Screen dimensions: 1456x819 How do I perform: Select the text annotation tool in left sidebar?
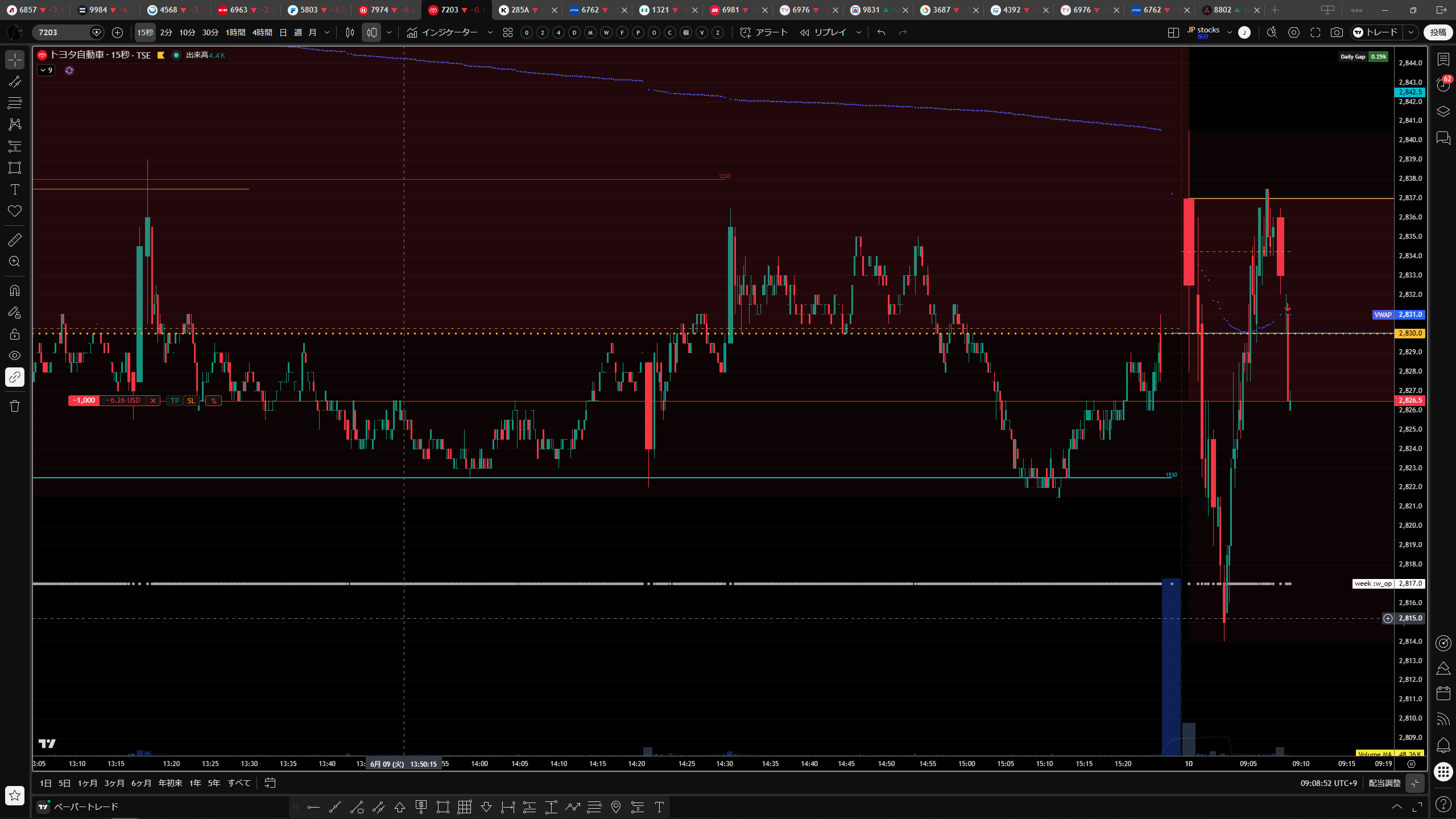pos(15,189)
